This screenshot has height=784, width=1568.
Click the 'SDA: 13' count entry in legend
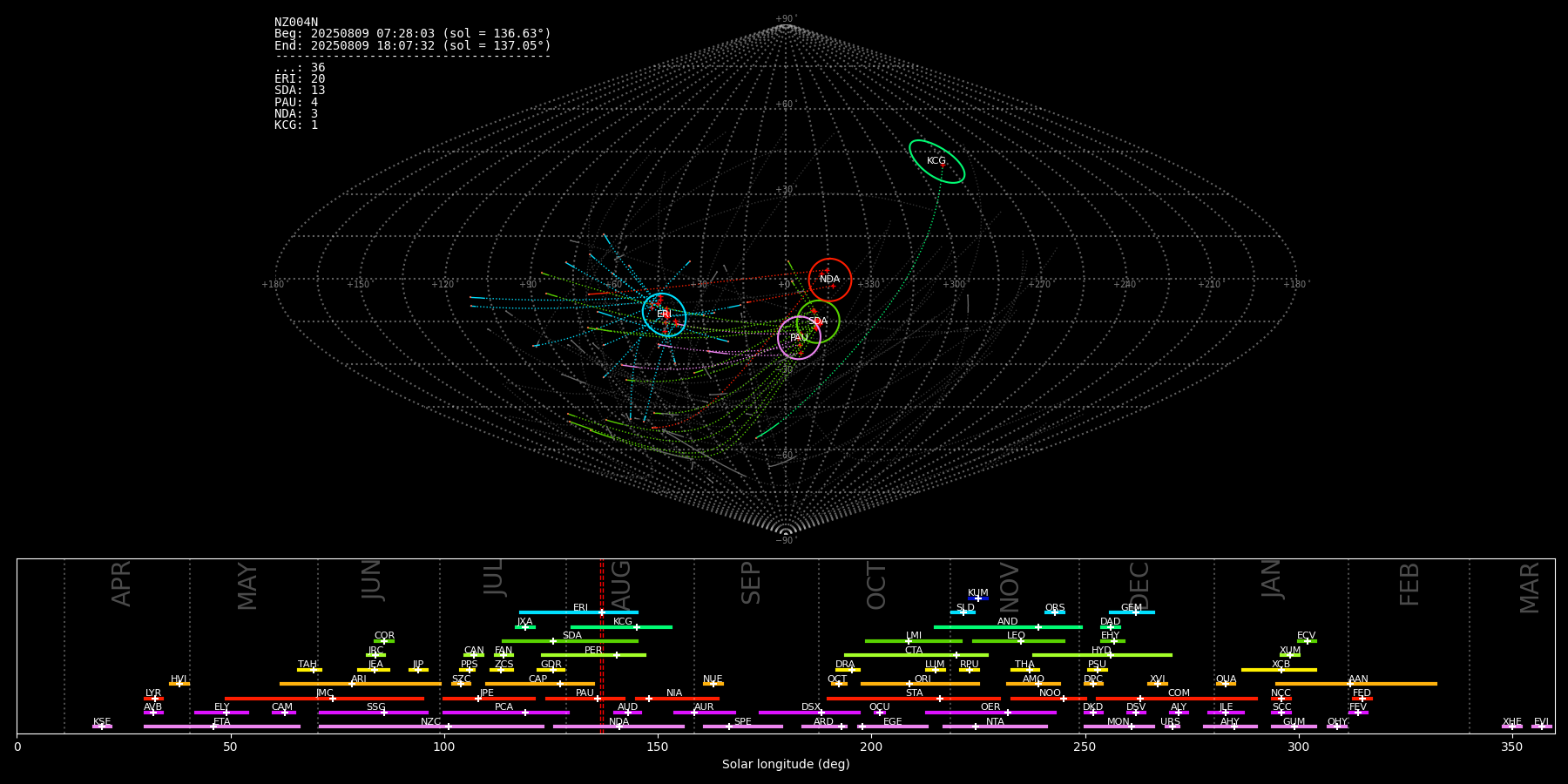(x=300, y=91)
